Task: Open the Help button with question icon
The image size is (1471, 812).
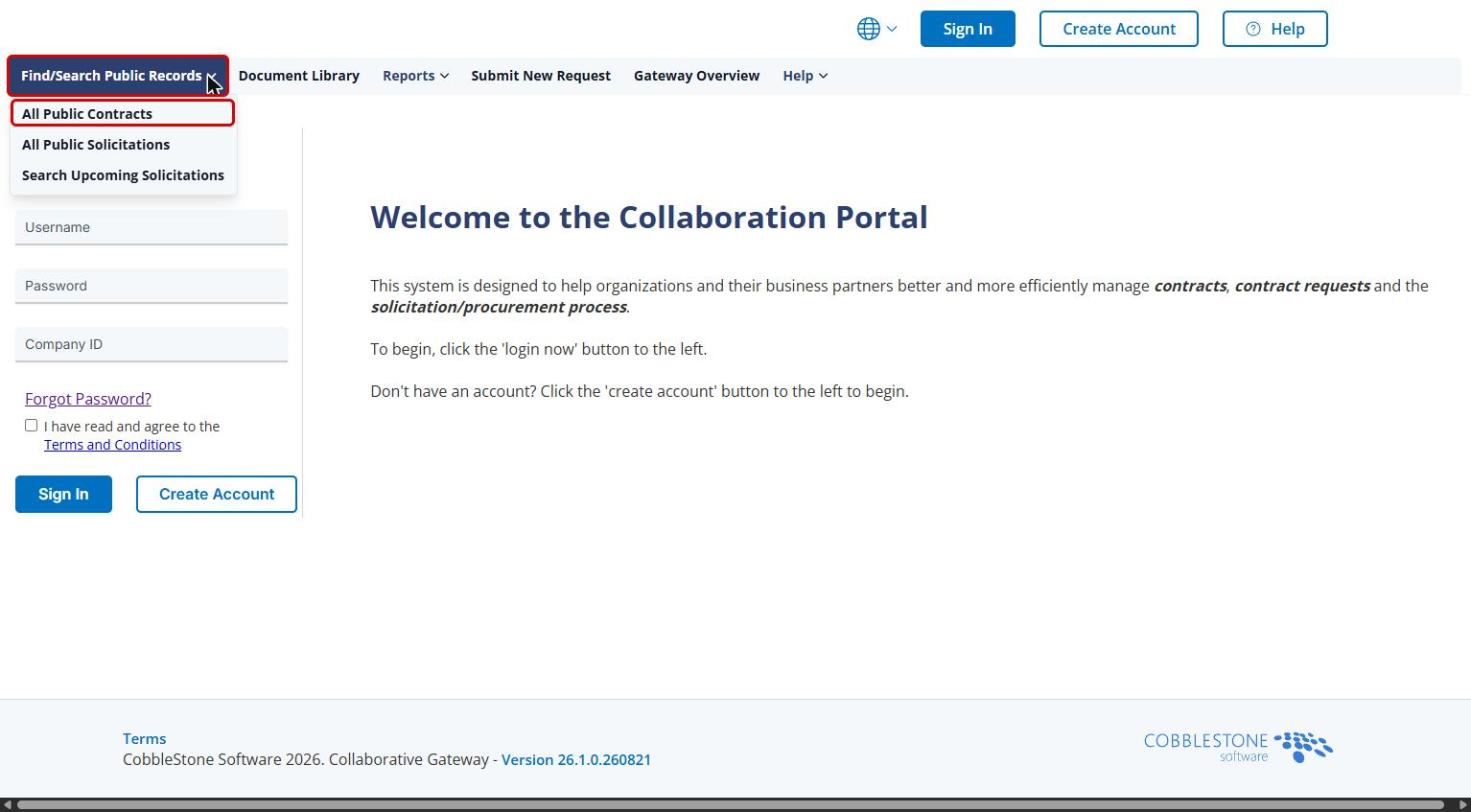Action: (1275, 29)
